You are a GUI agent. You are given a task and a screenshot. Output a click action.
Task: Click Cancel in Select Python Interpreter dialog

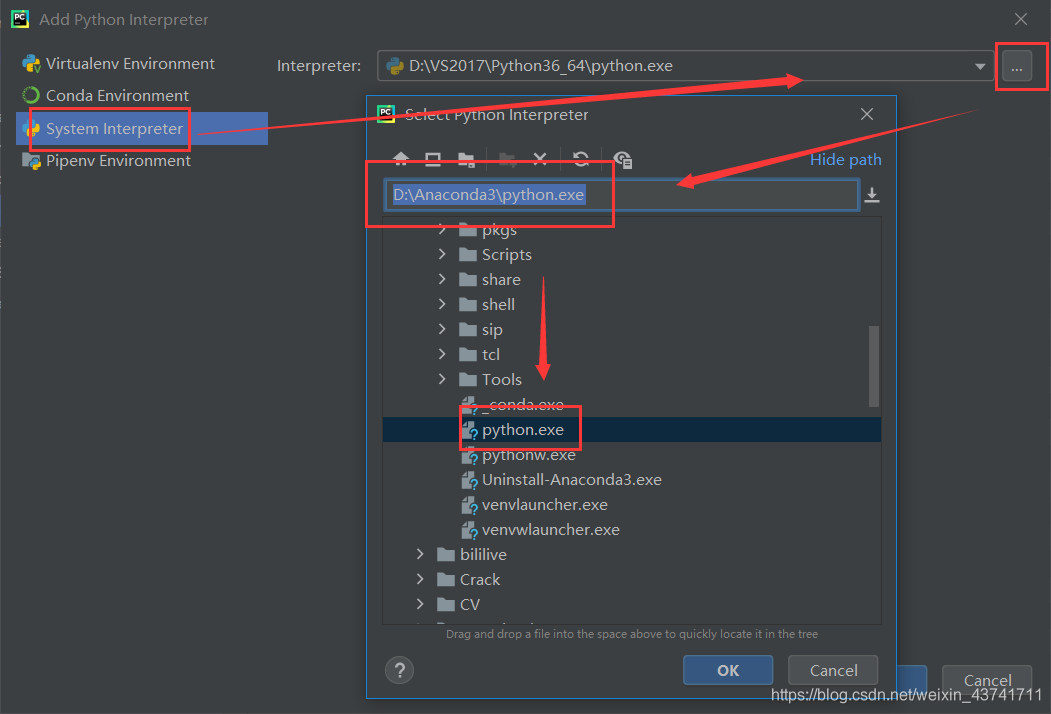click(833, 670)
